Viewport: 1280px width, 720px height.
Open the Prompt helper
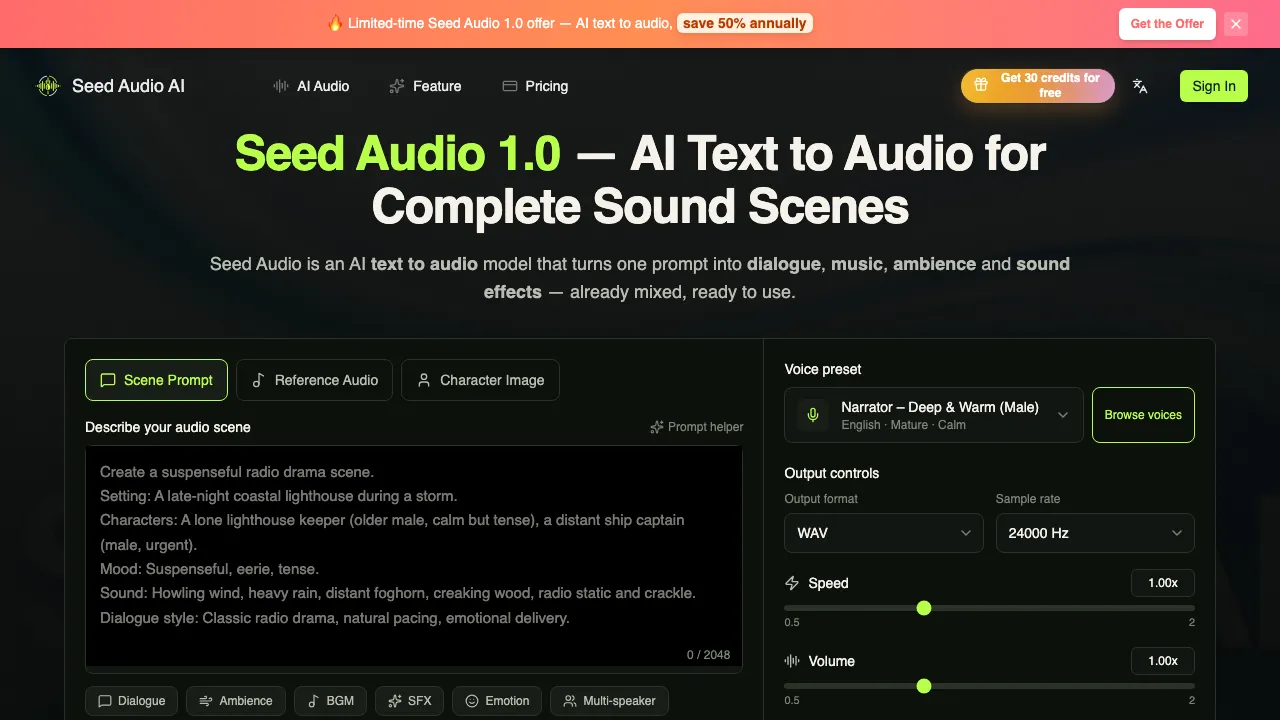[697, 427]
